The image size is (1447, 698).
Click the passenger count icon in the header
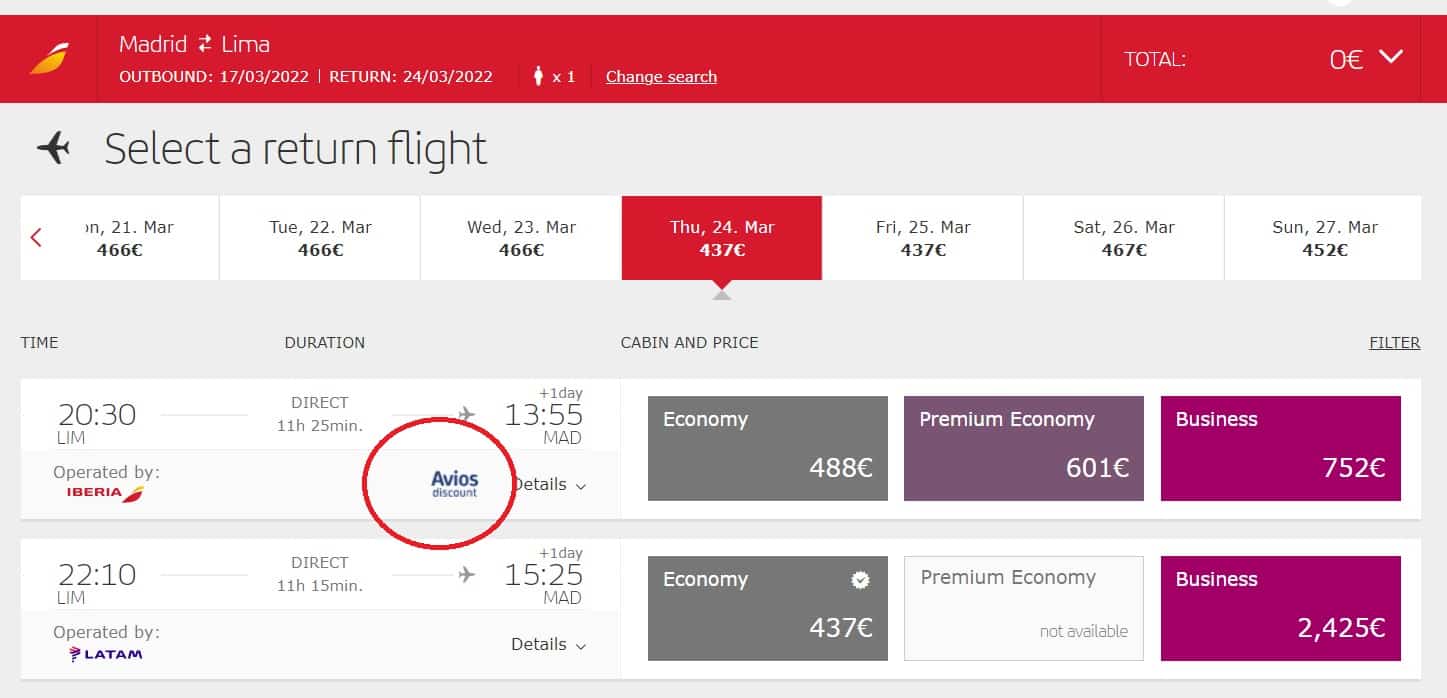(x=539, y=75)
